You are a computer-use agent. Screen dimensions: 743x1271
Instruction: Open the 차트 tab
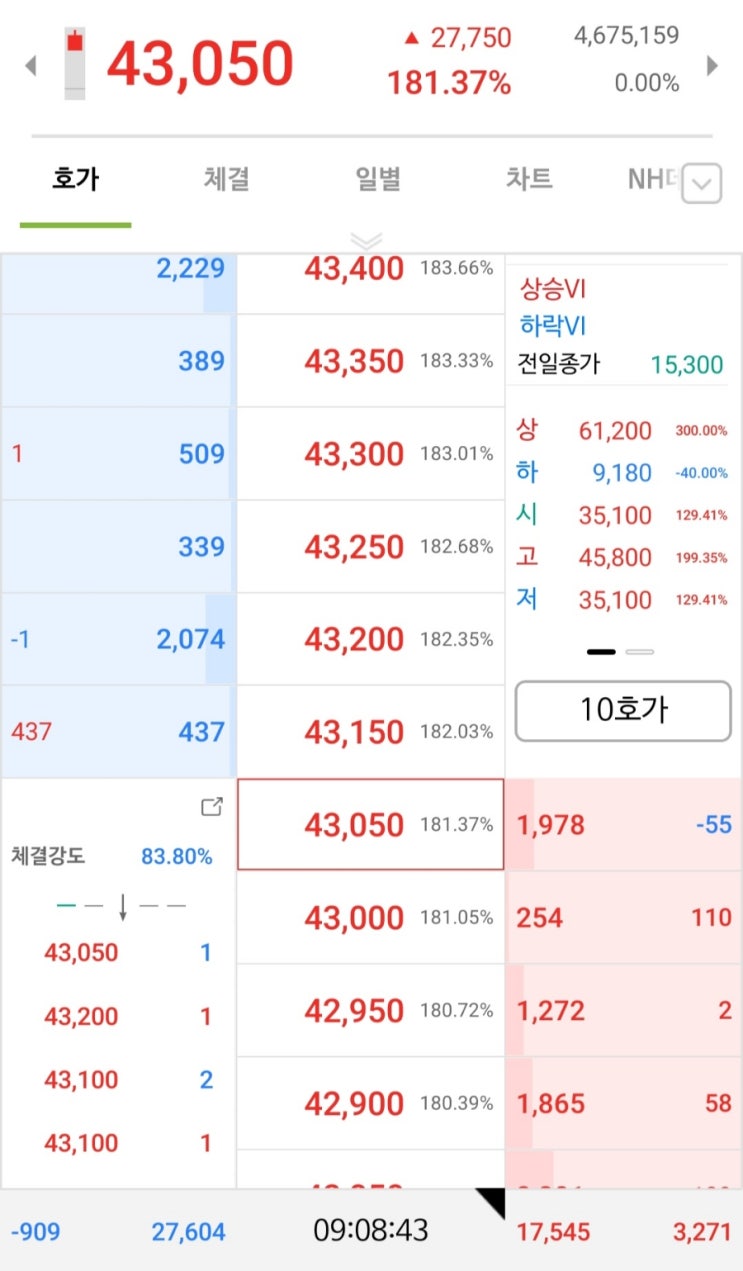(529, 180)
